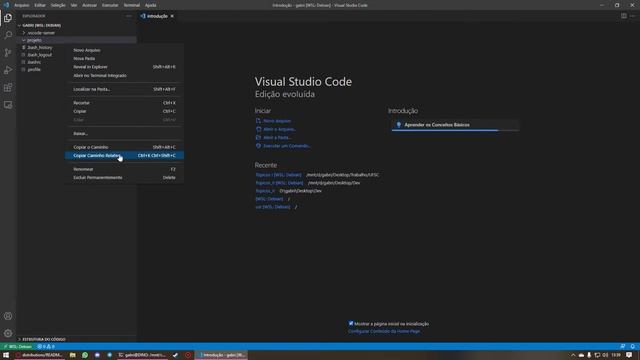Expand the .vscode-server folder

click(x=41, y=33)
